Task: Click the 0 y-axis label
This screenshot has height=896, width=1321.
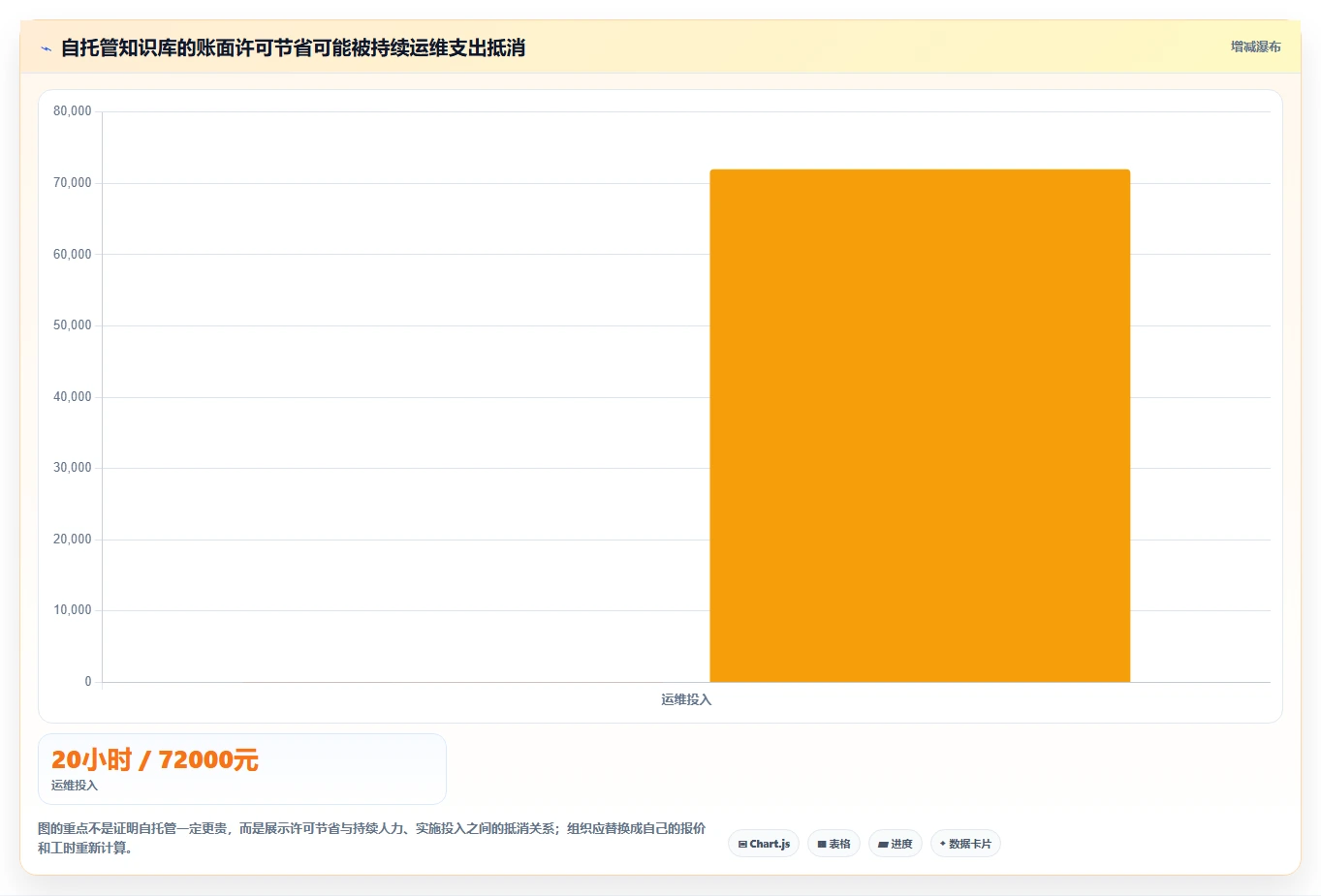Action: [x=88, y=682]
